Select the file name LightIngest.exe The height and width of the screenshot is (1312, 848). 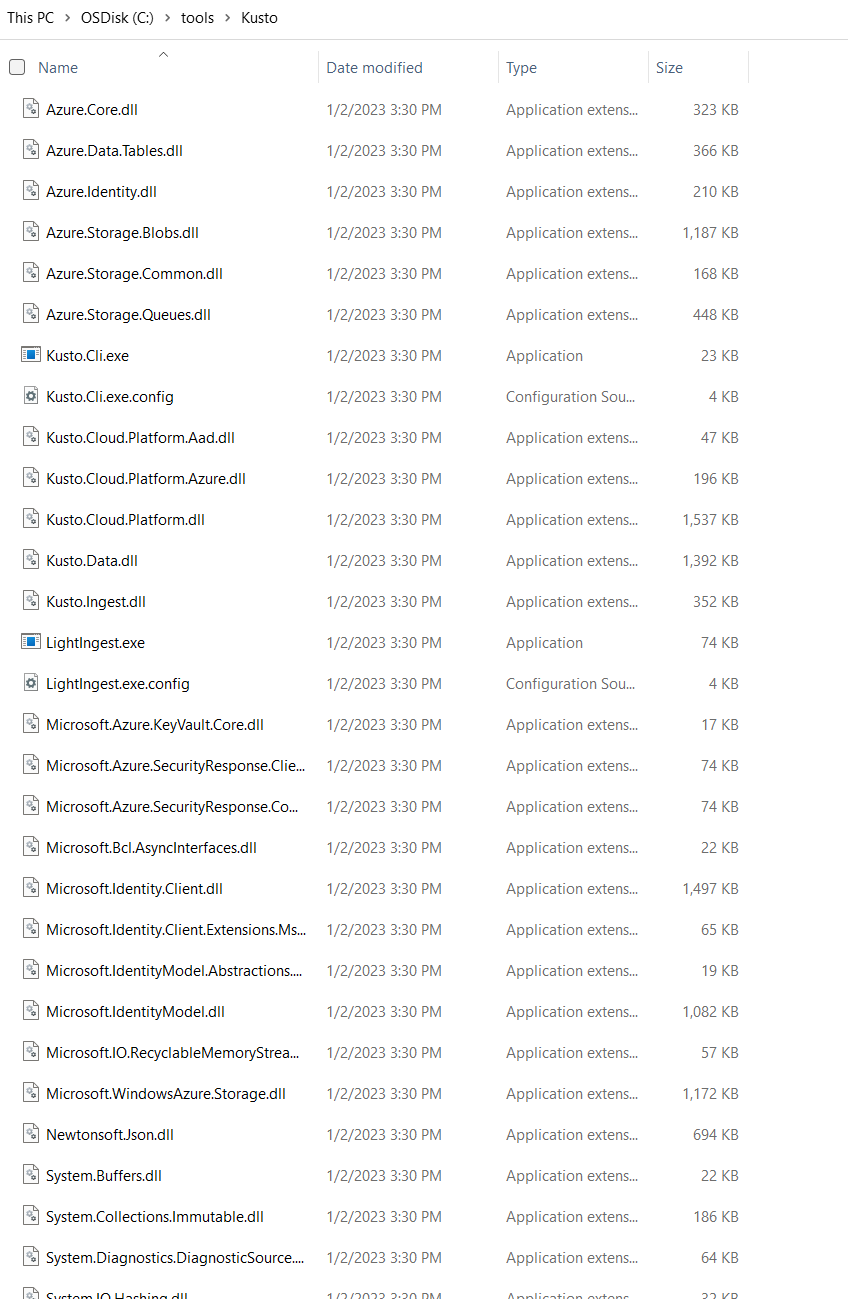(96, 643)
